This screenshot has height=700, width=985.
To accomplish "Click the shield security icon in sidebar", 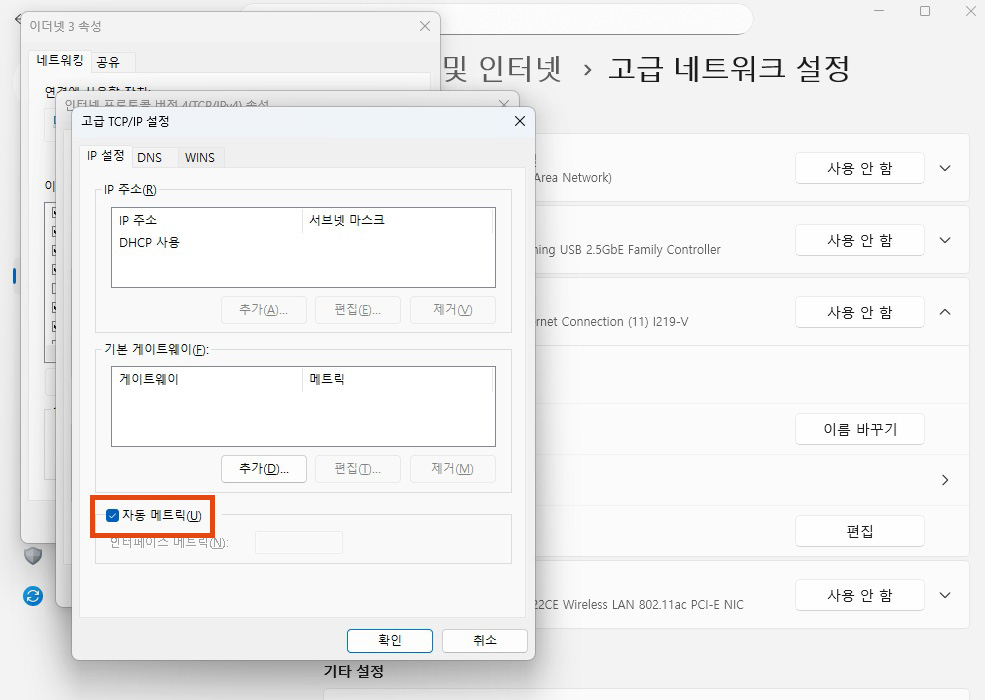I will 33,555.
